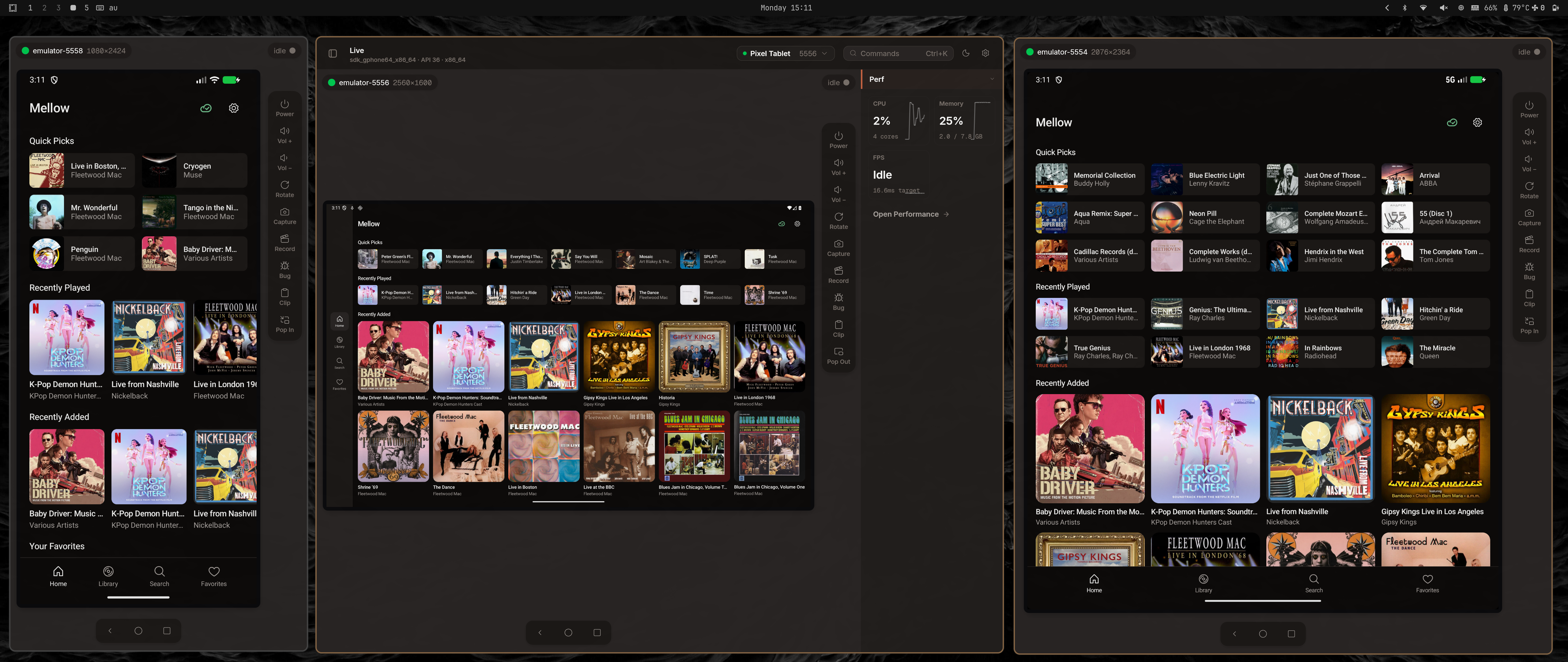Screen dimensions: 1568x662
Task: Open Mellow settings gear on emulator-5558
Action: click(234, 108)
